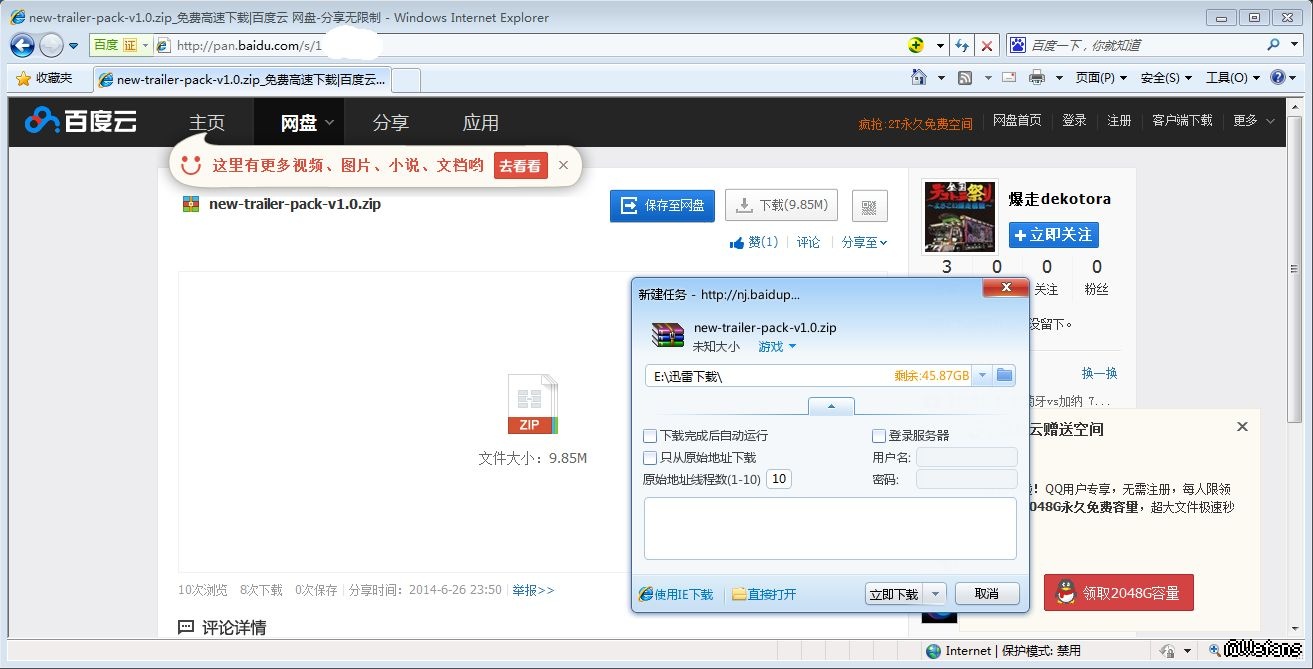The image size is (1313, 669).
Task: Click the IE Home icon
Action: point(919,77)
